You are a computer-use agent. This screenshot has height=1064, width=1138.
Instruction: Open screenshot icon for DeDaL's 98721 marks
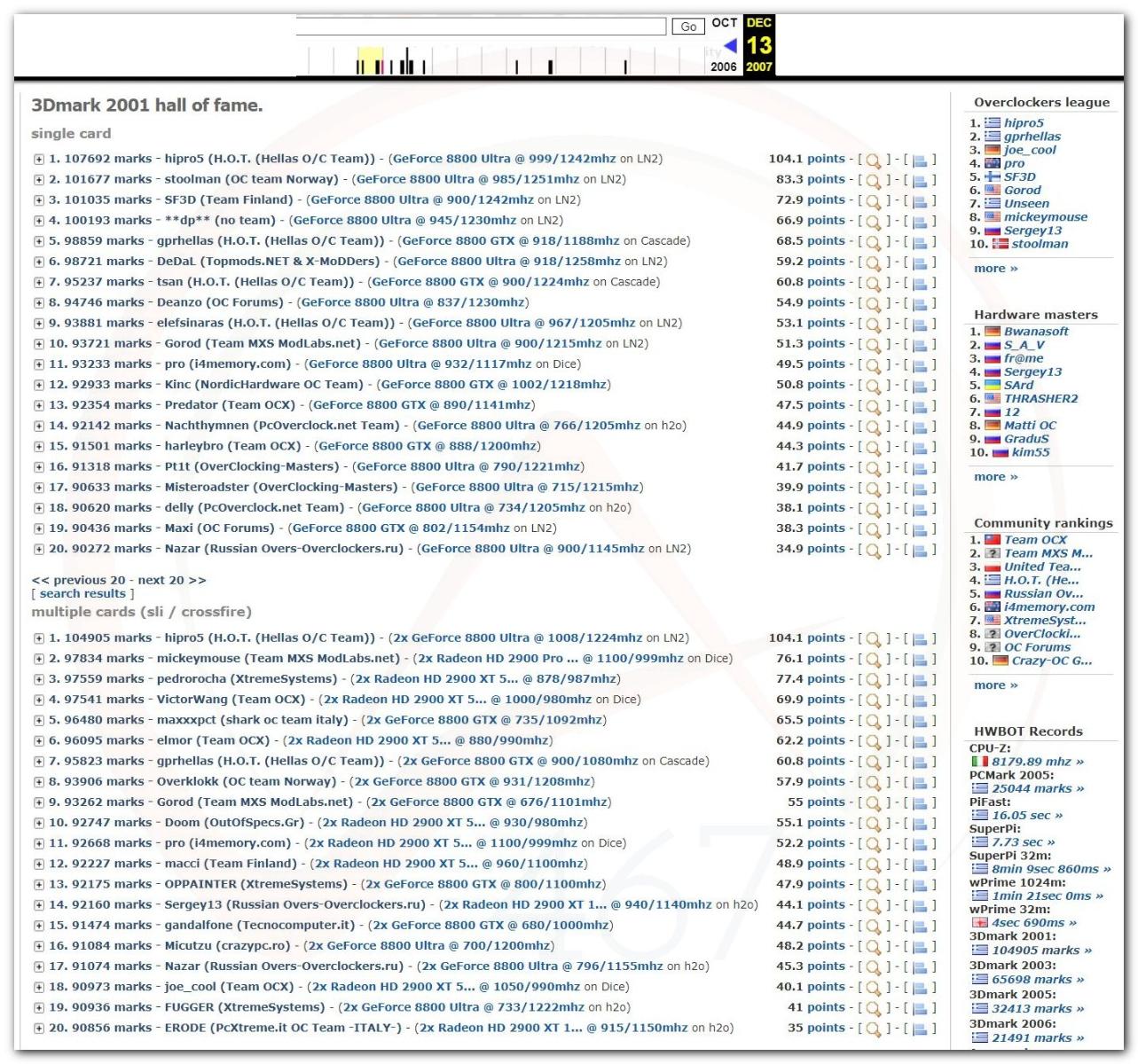pos(920,262)
